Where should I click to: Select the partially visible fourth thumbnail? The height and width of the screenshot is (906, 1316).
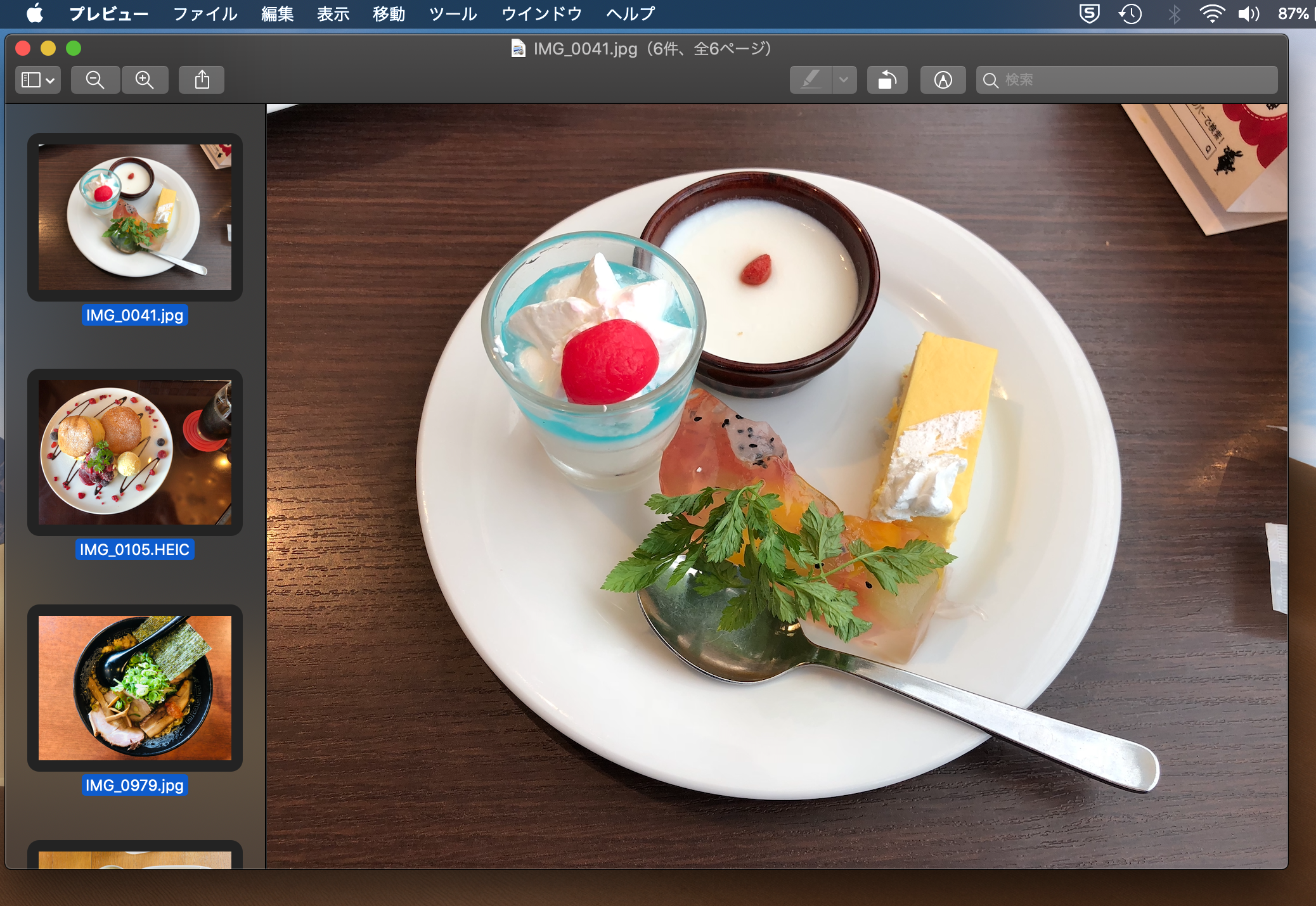pos(135,855)
